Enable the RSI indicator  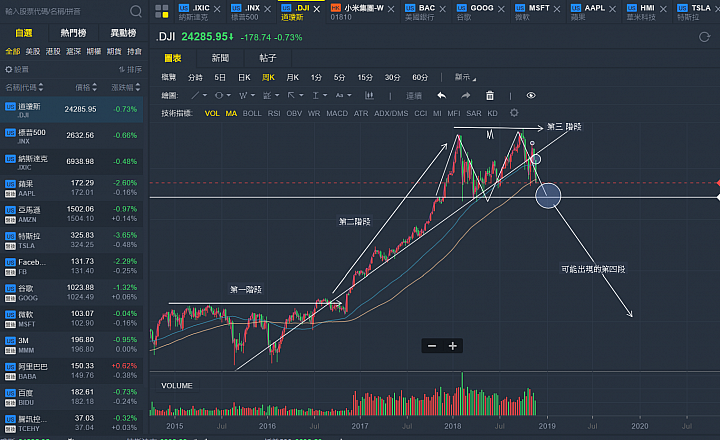pos(274,113)
